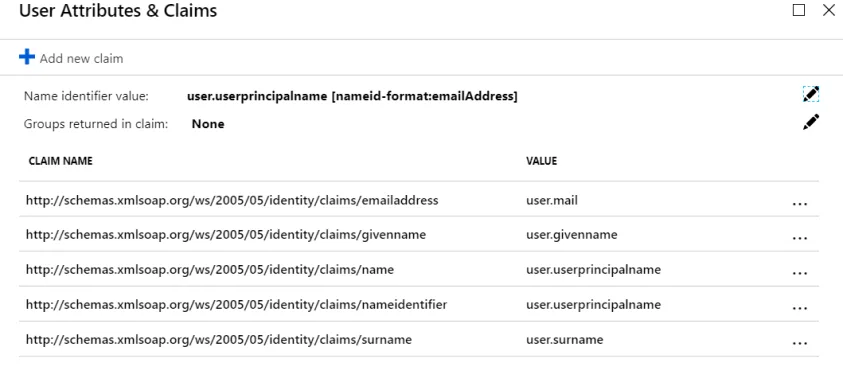
Task: Click VALUE column header
Action: tap(541, 161)
